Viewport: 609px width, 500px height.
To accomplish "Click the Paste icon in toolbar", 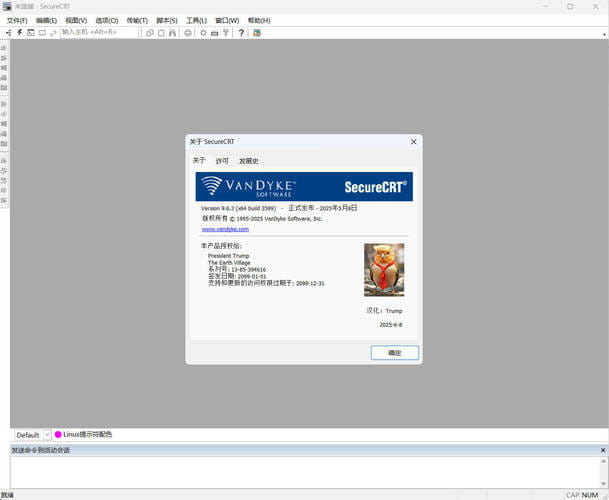I will 160,32.
